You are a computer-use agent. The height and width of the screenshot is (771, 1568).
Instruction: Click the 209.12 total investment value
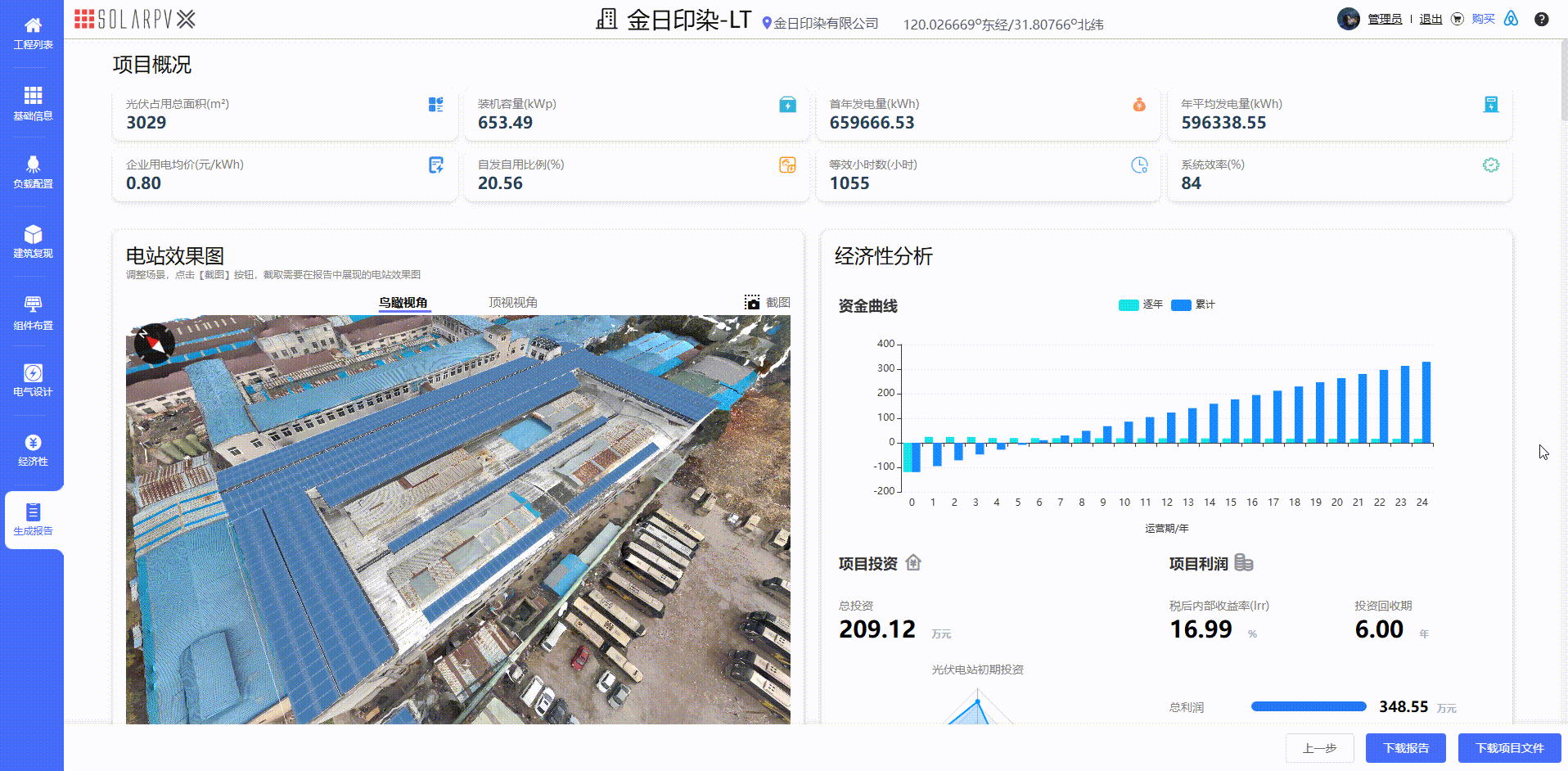[876, 629]
